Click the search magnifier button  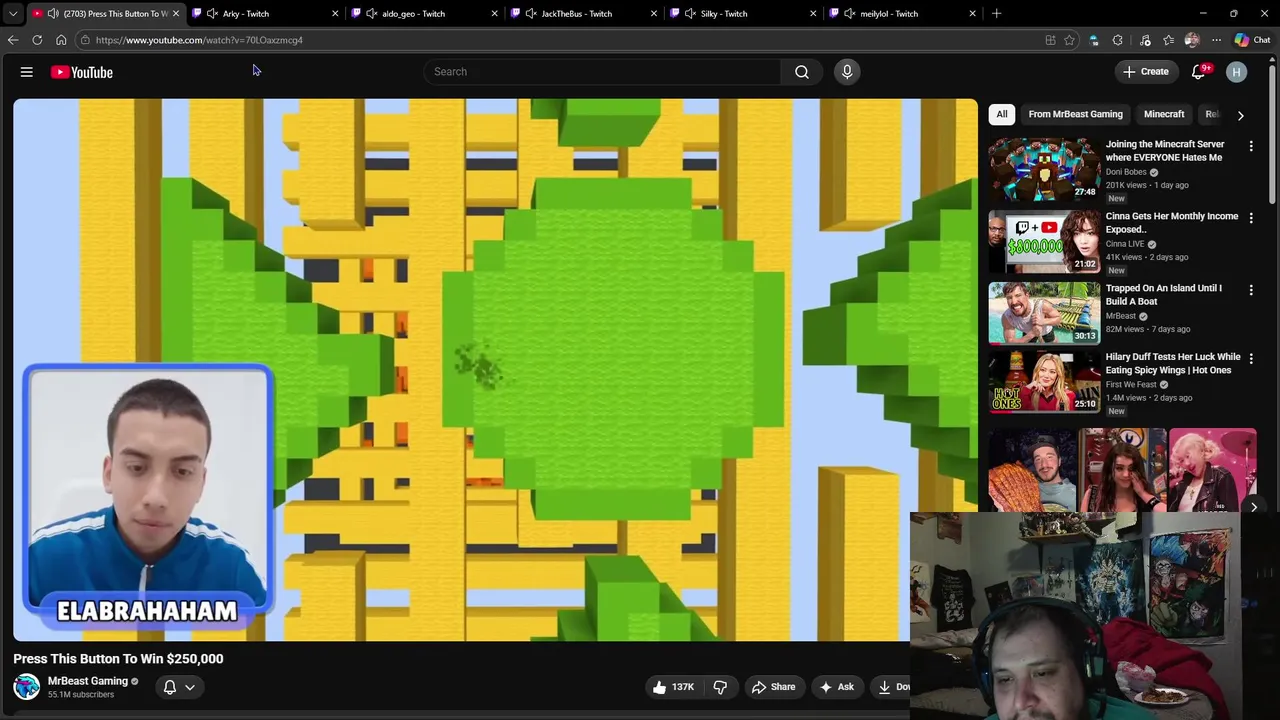(x=802, y=72)
